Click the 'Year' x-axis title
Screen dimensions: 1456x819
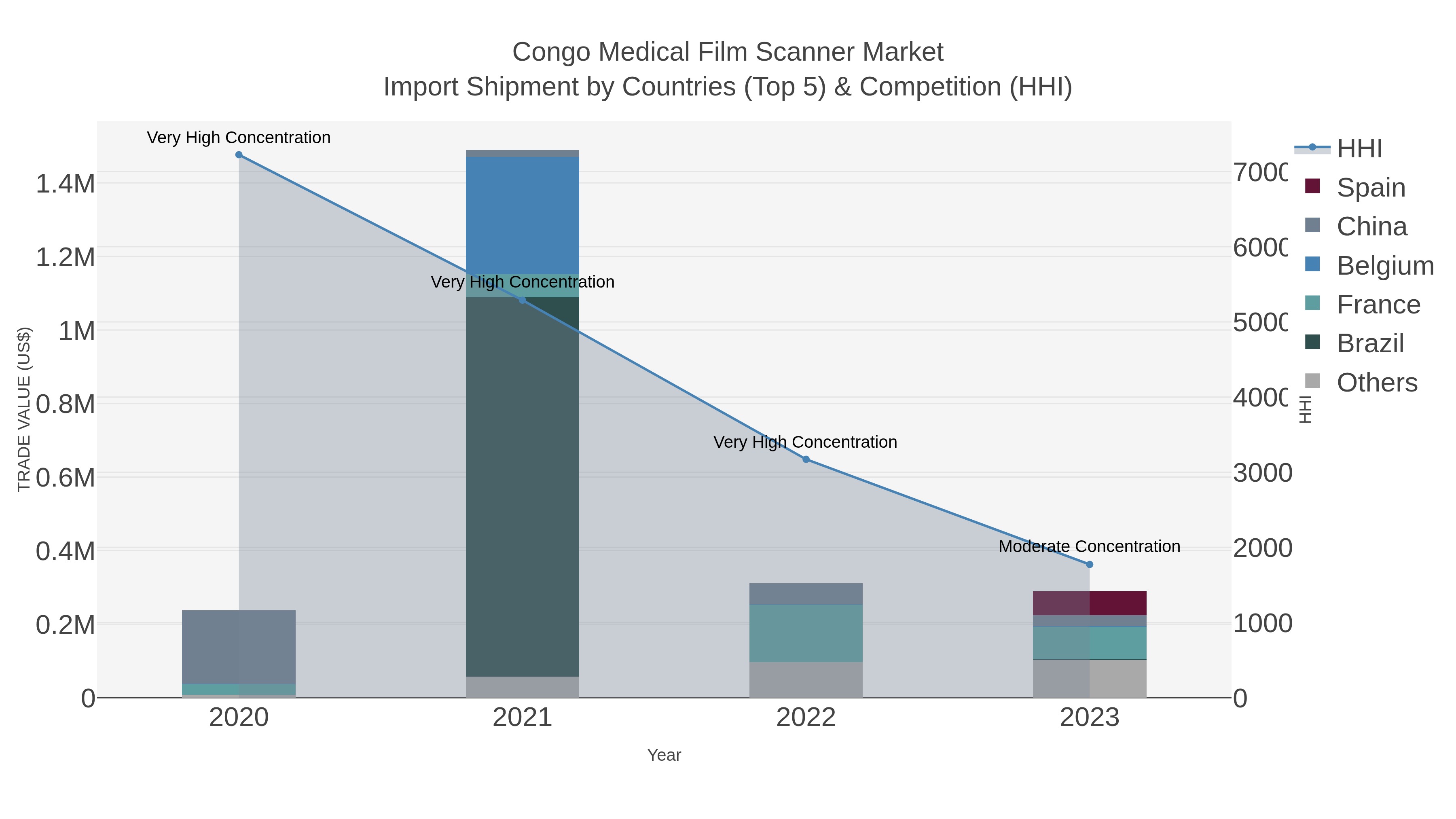pyautogui.click(x=664, y=755)
